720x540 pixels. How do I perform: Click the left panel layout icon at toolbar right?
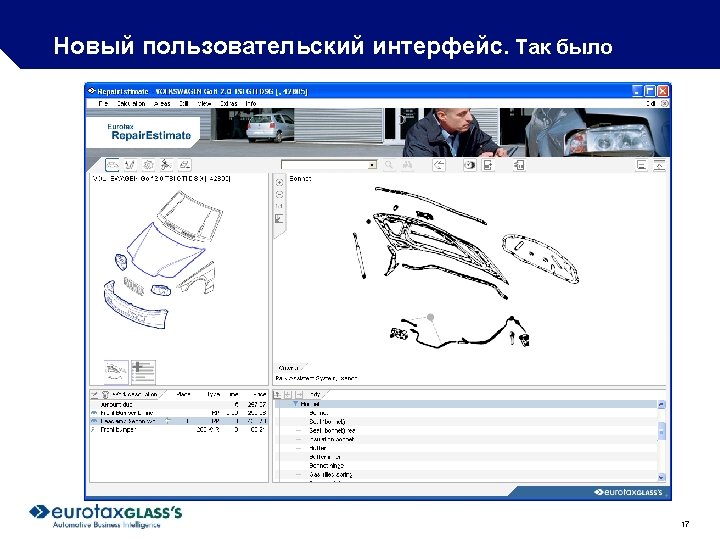pos(641,165)
